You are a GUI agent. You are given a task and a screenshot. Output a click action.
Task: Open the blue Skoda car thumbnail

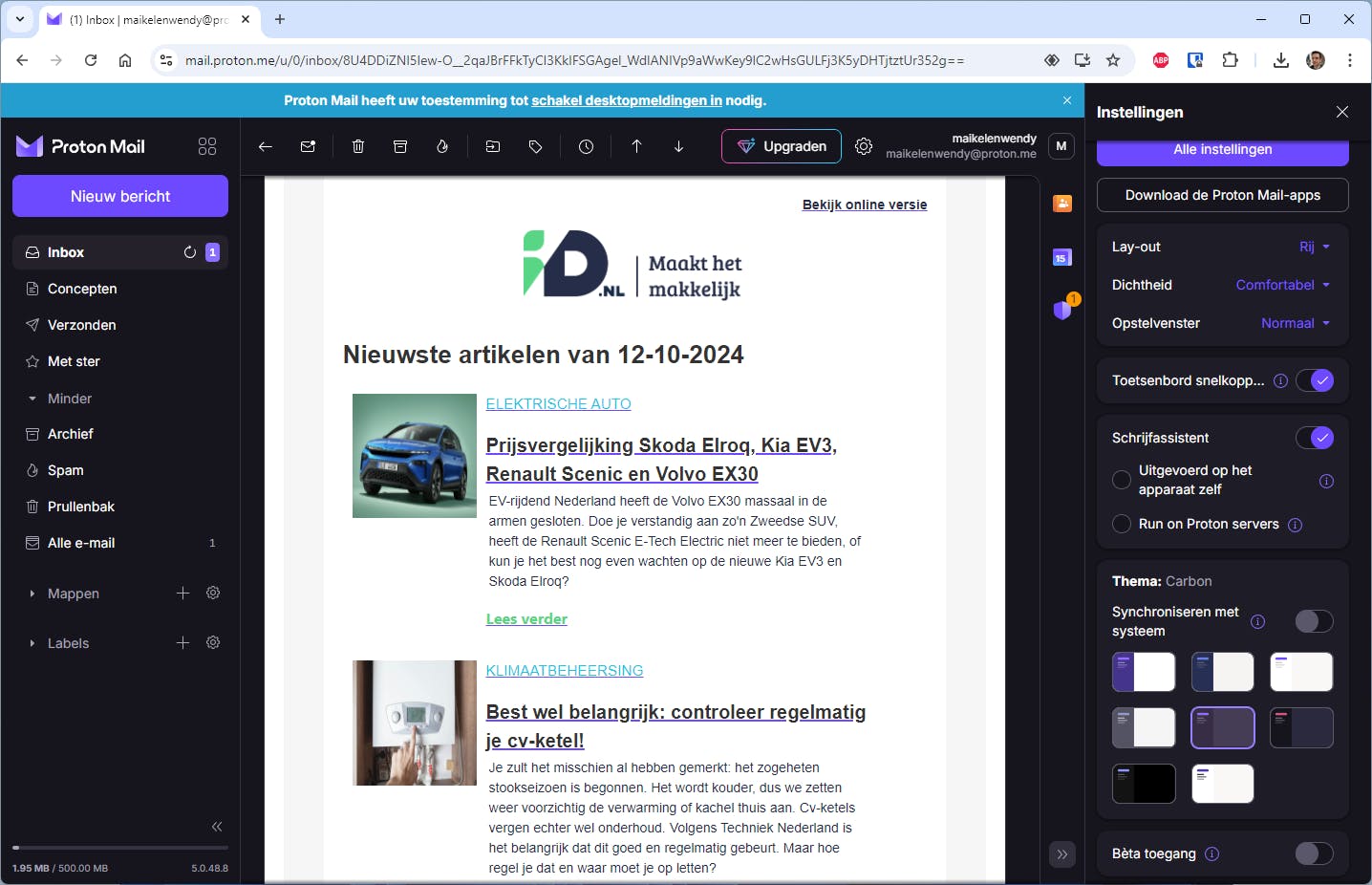415,456
